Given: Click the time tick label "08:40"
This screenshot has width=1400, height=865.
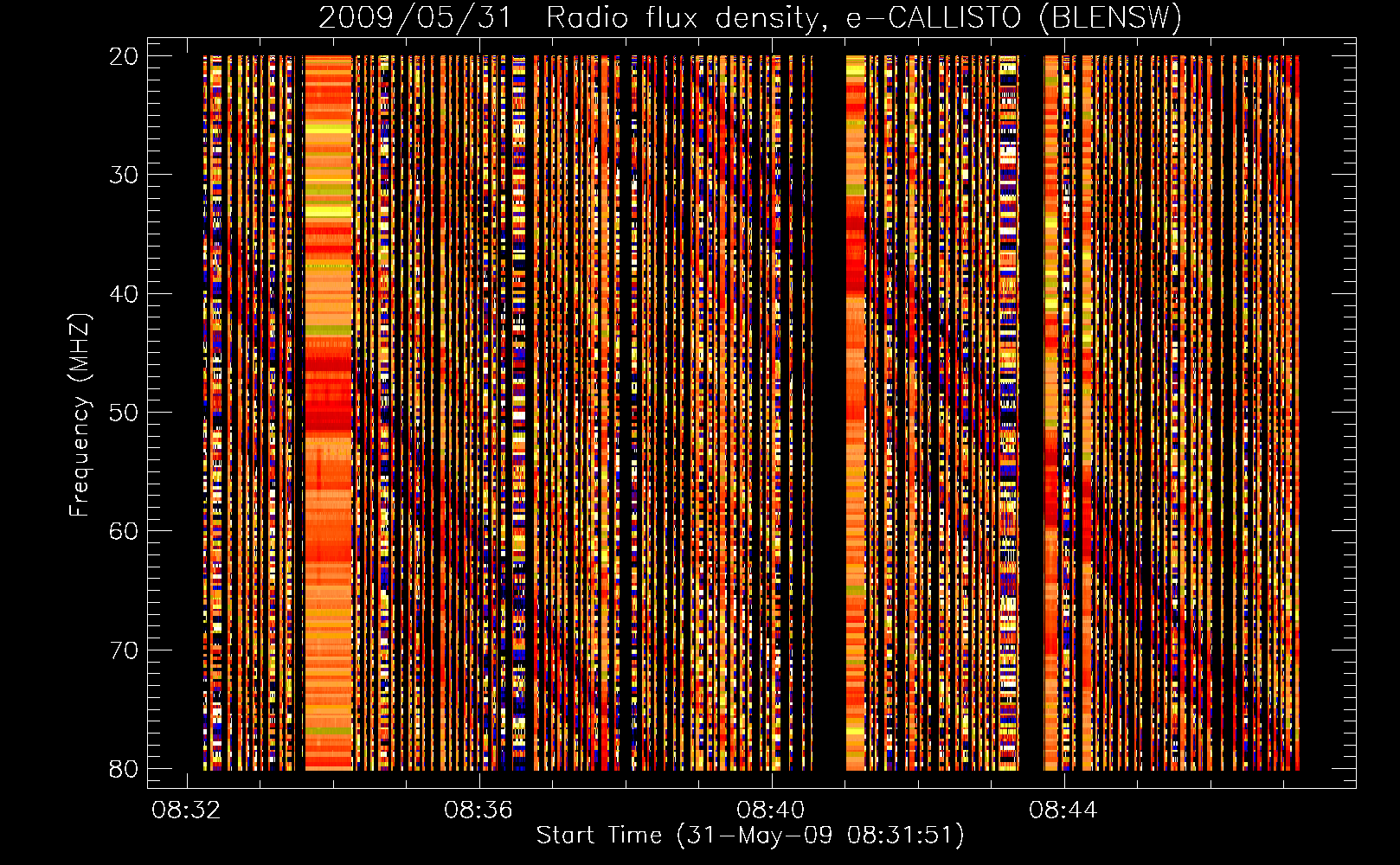Looking at the screenshot, I should (771, 811).
